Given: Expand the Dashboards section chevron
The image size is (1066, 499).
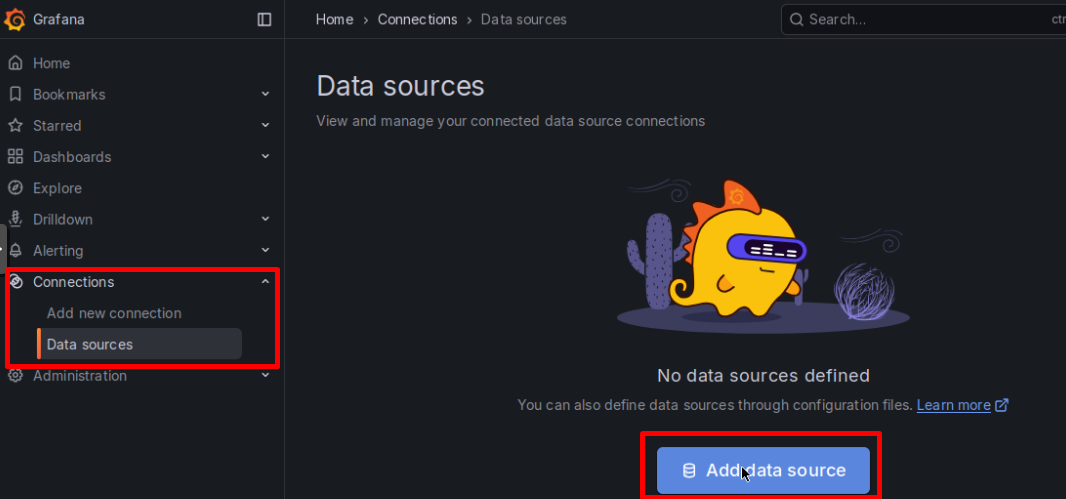Looking at the screenshot, I should (265, 157).
